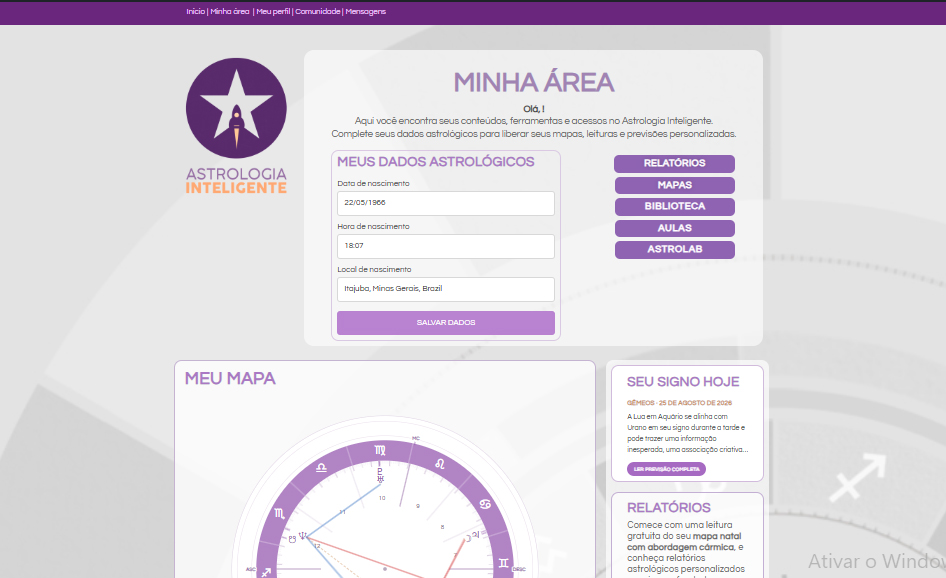Viewport: 946px width, 578px height.
Task: Click the Leo glyph on the chart wheel
Action: click(440, 464)
